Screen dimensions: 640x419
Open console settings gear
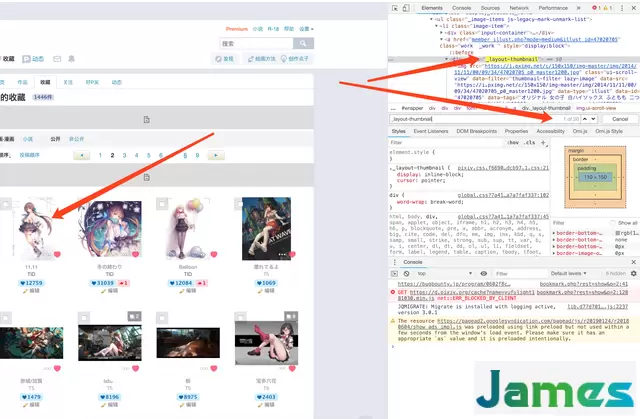coord(633,273)
